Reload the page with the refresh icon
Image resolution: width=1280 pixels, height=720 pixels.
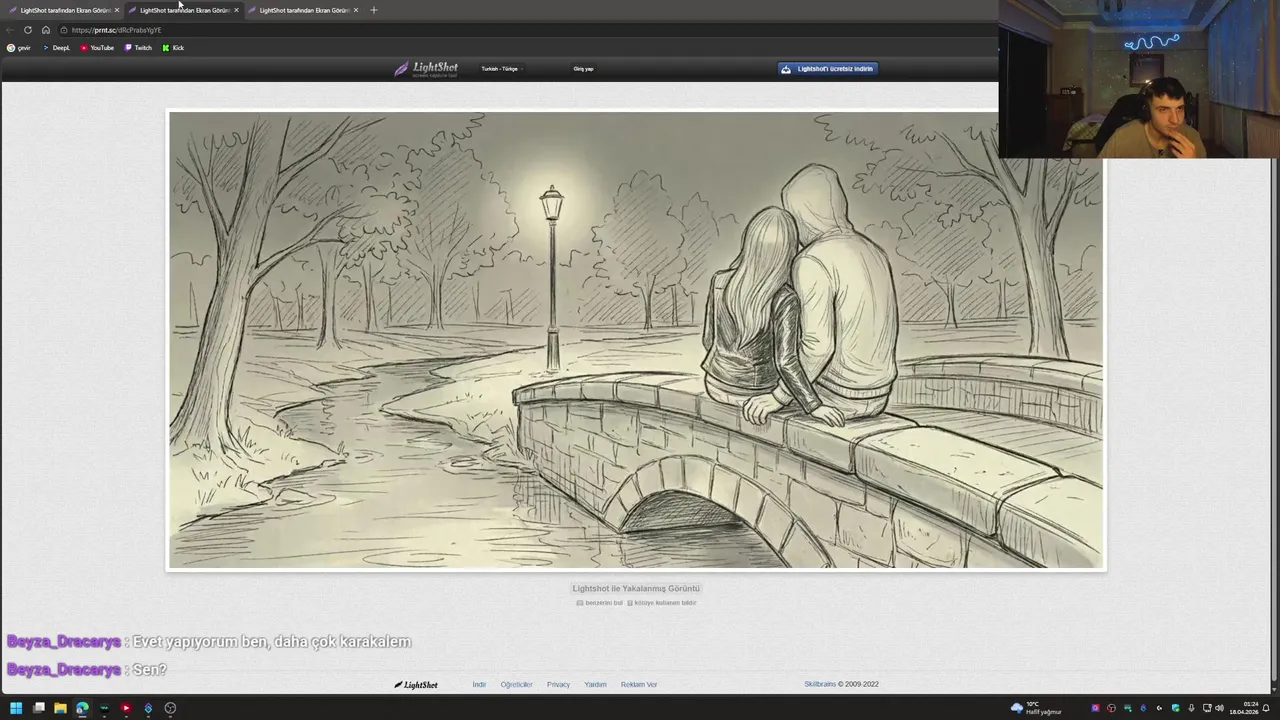[x=28, y=30]
